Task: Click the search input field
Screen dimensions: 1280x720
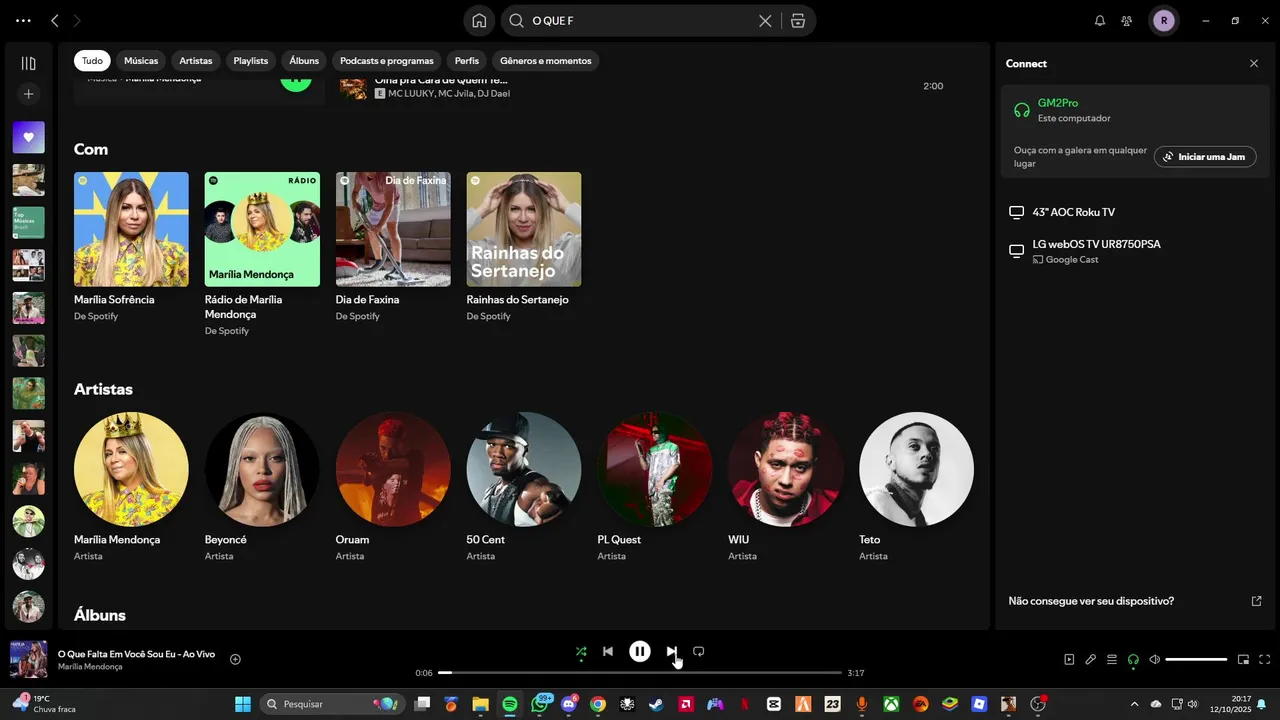Action: (x=640, y=21)
